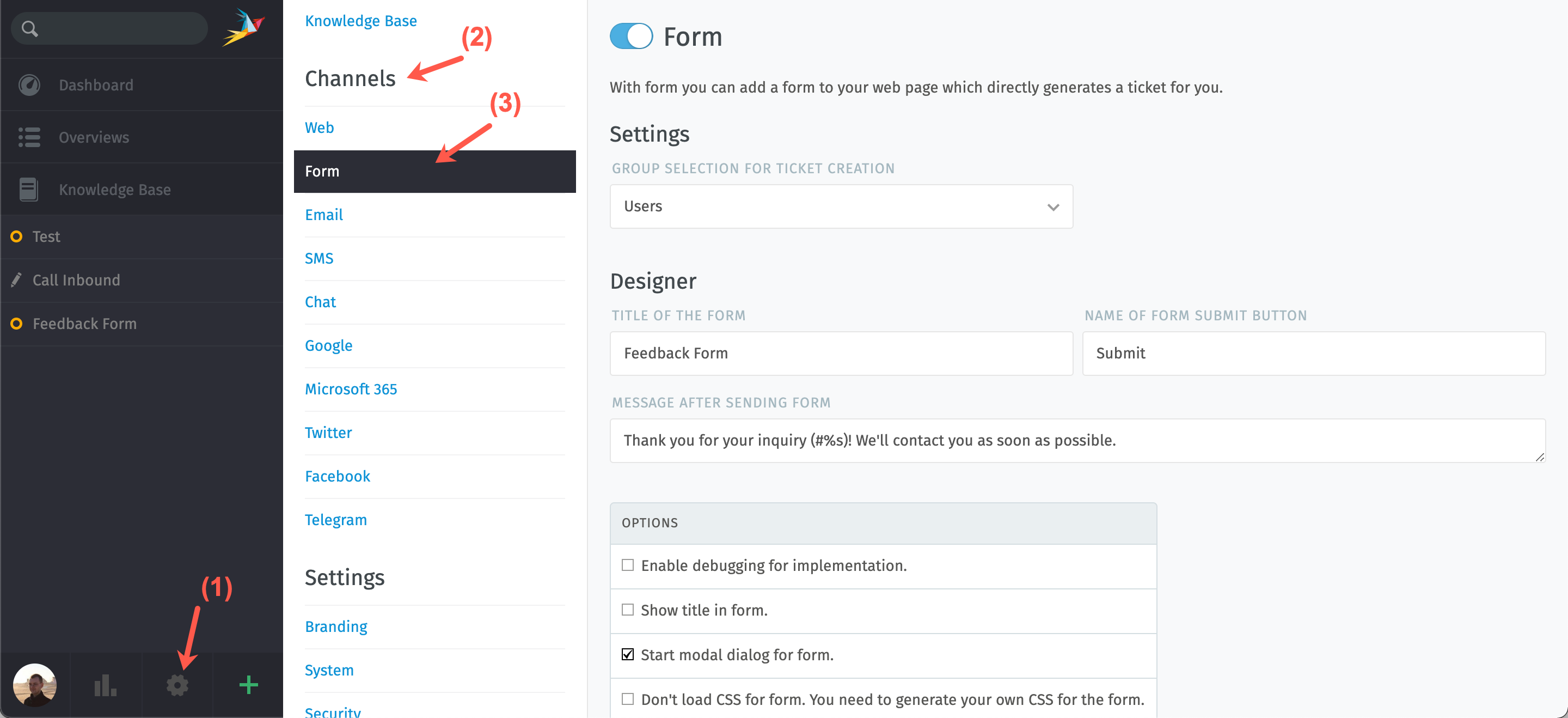The image size is (1568, 718).
Task: Enable debugging for implementation checkbox
Action: (628, 565)
